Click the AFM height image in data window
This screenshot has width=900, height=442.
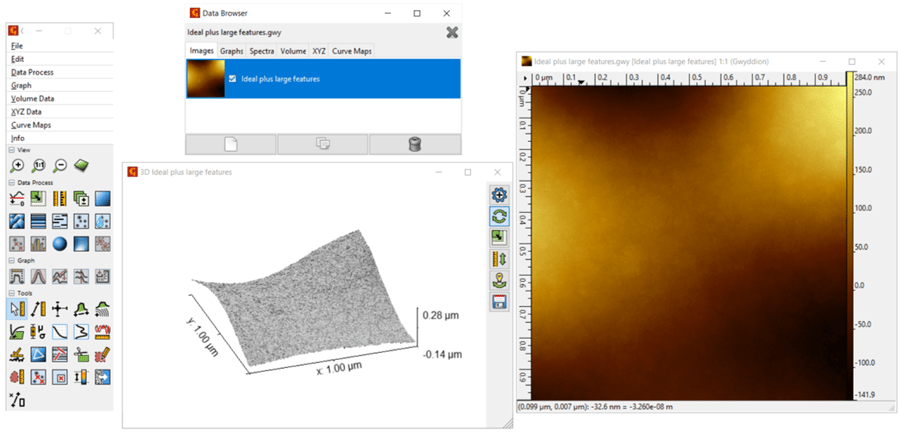688,242
